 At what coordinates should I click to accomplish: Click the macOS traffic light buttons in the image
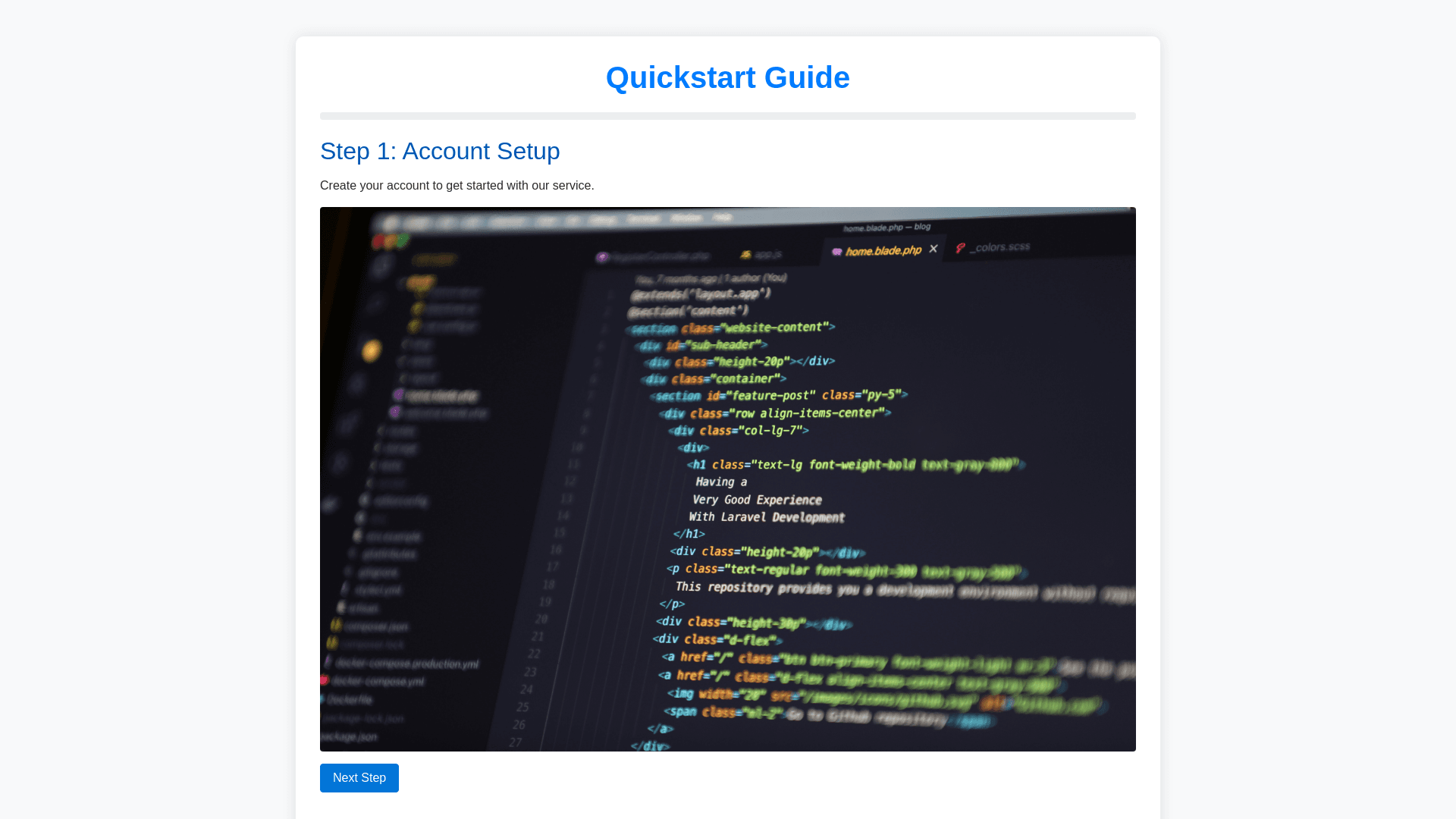click(x=390, y=242)
